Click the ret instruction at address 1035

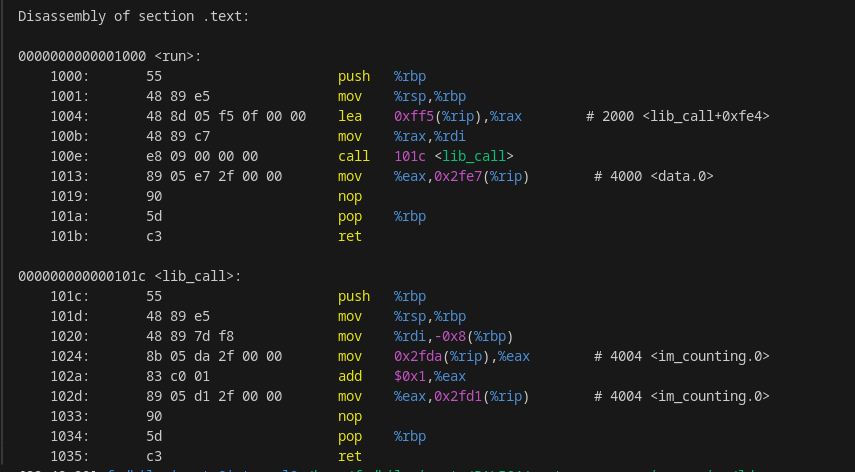[x=350, y=456]
